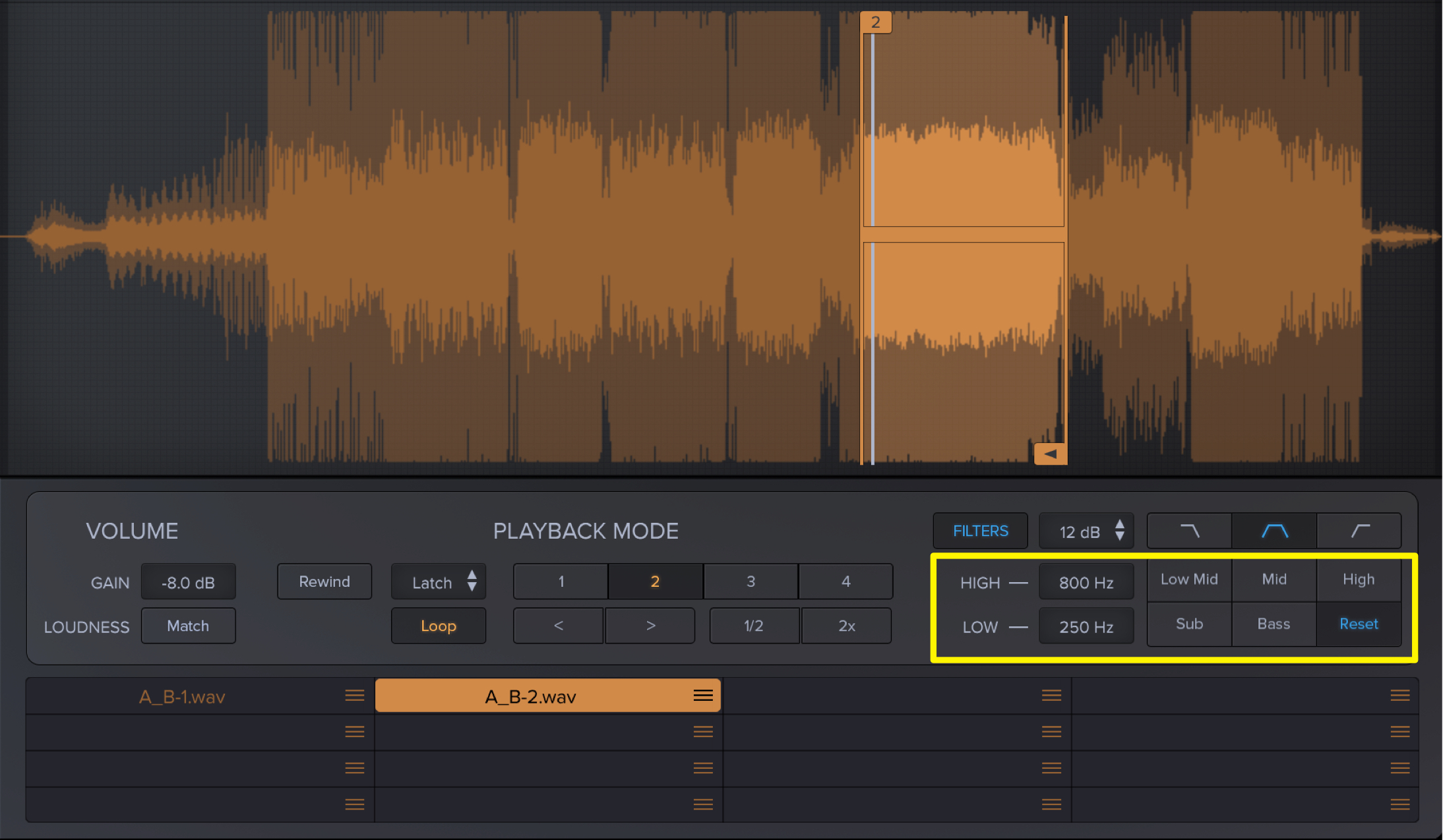Halve the loop length with 1/2
Viewport: 1443px width, 840px height.
(x=754, y=626)
